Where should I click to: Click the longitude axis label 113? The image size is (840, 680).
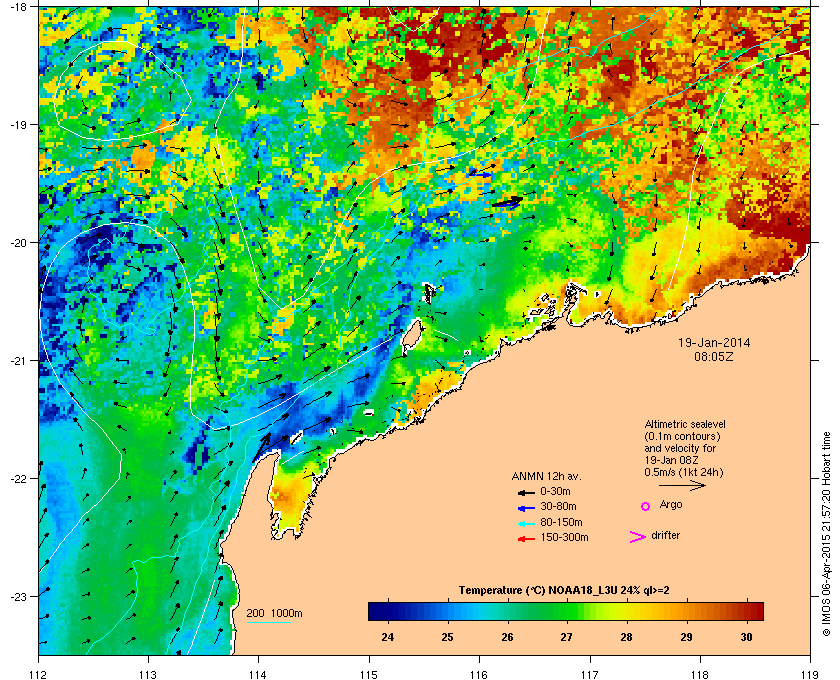(148, 674)
